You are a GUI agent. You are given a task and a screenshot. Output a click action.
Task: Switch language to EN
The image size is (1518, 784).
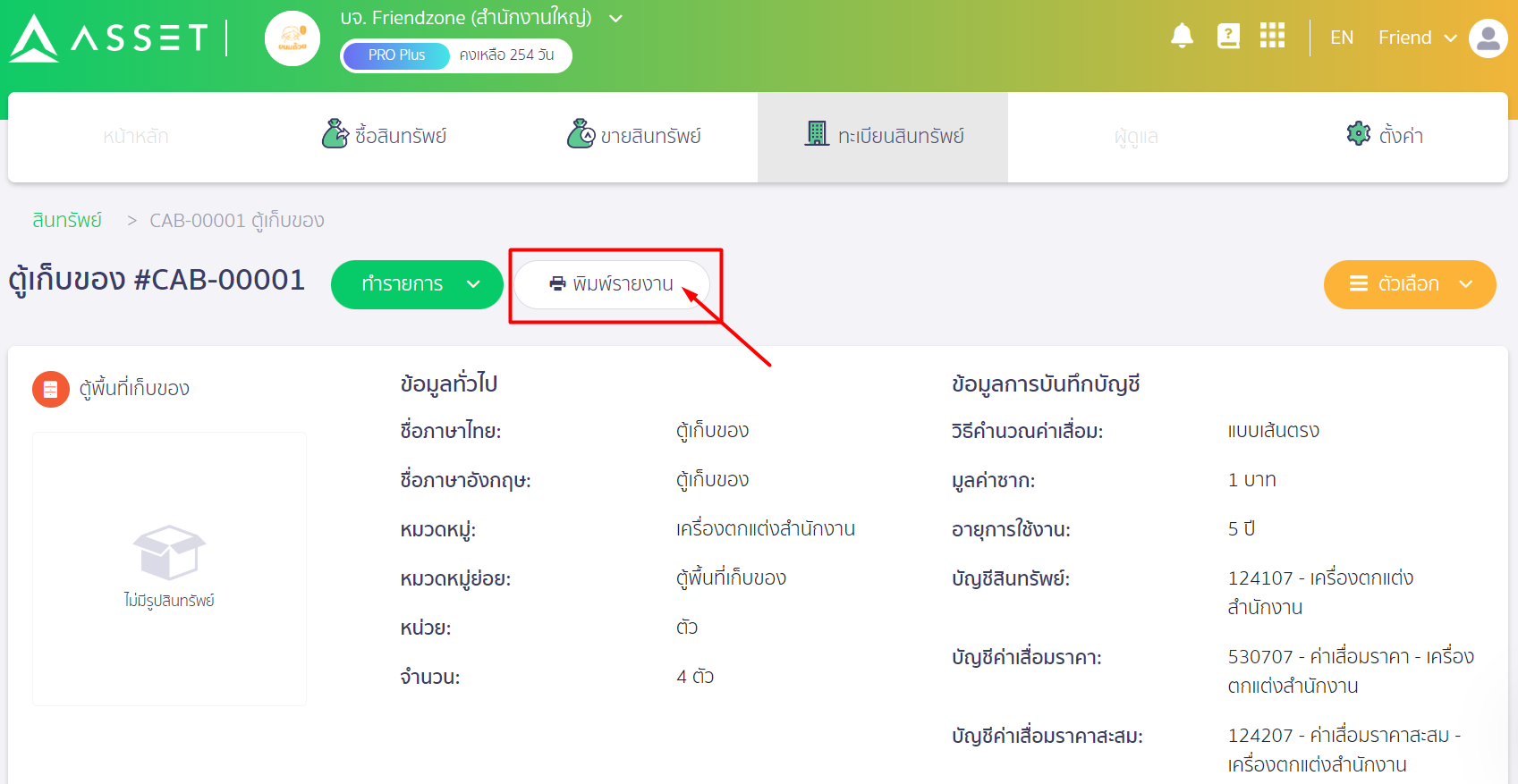[1341, 38]
